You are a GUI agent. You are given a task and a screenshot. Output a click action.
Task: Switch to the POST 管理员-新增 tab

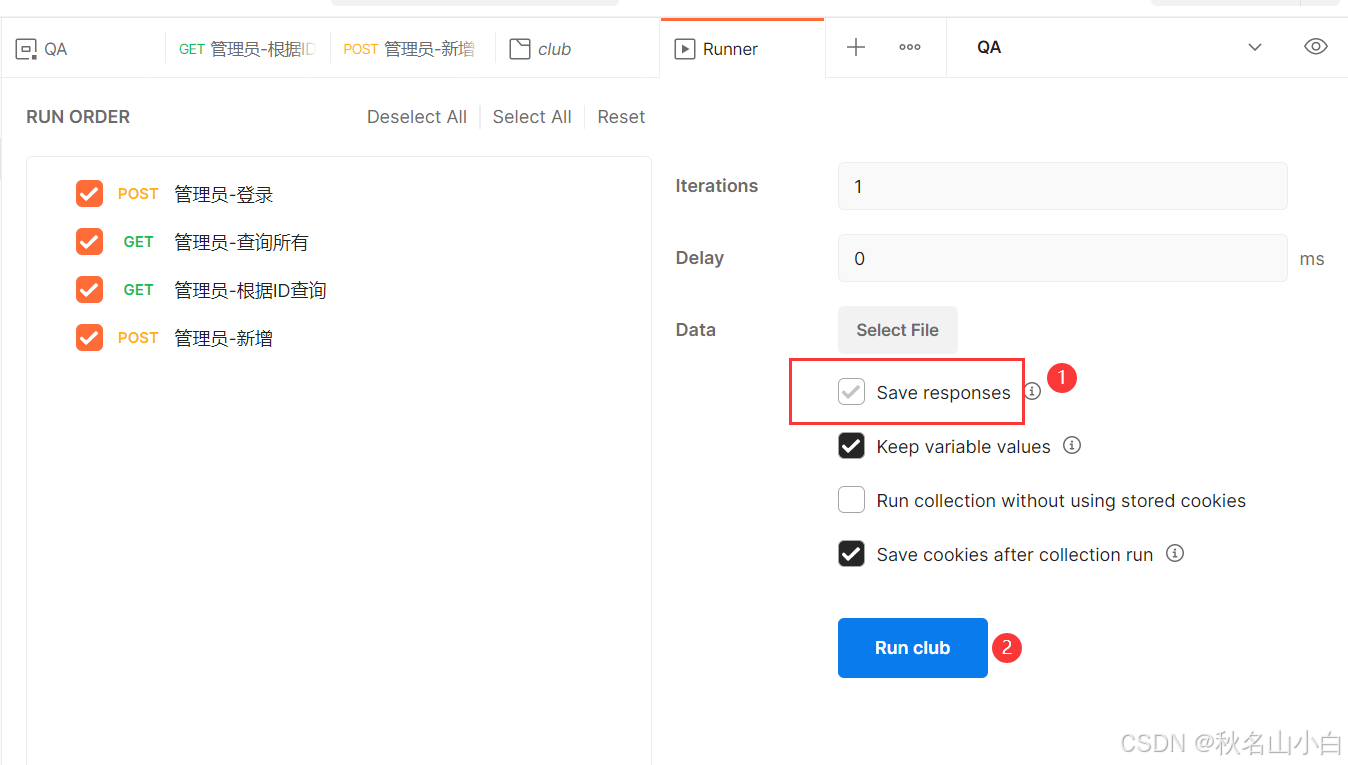pos(412,49)
